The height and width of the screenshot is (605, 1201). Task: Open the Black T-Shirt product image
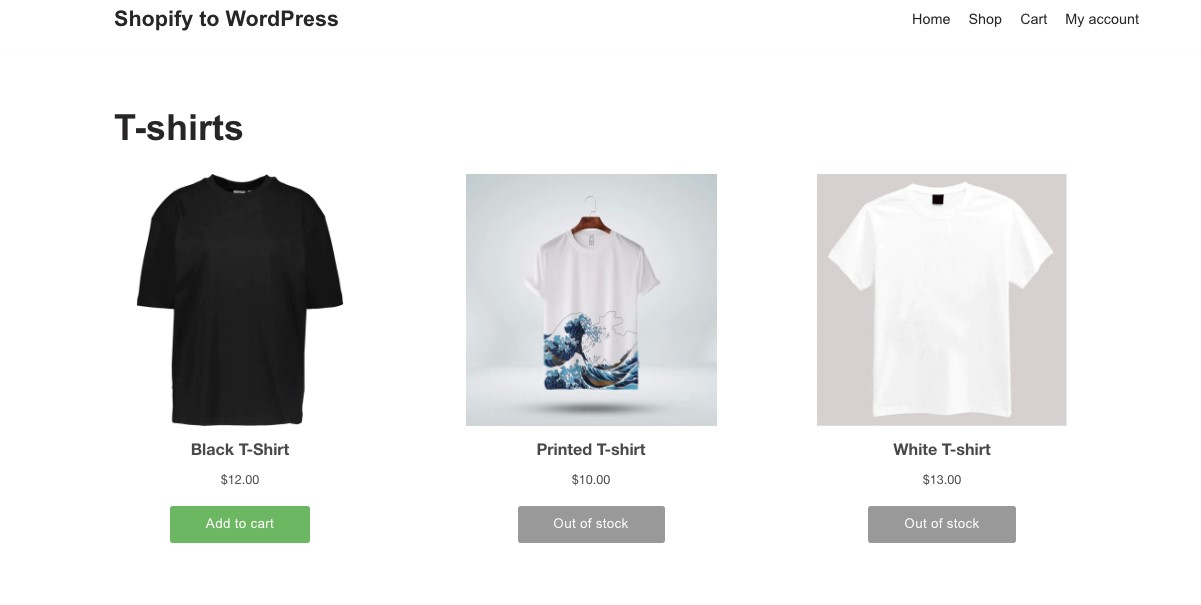240,300
